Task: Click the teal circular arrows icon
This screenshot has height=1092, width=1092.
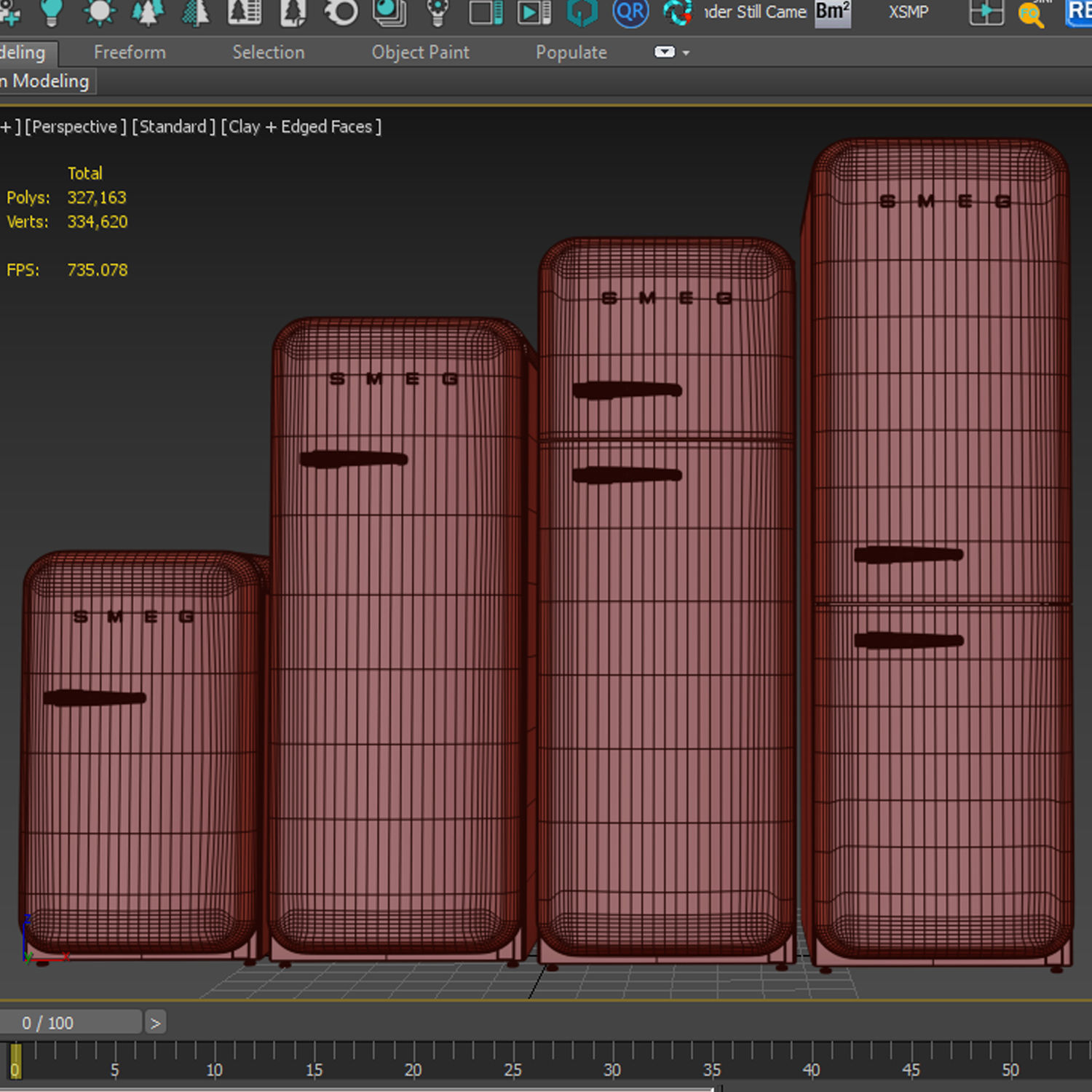Action: click(x=678, y=12)
